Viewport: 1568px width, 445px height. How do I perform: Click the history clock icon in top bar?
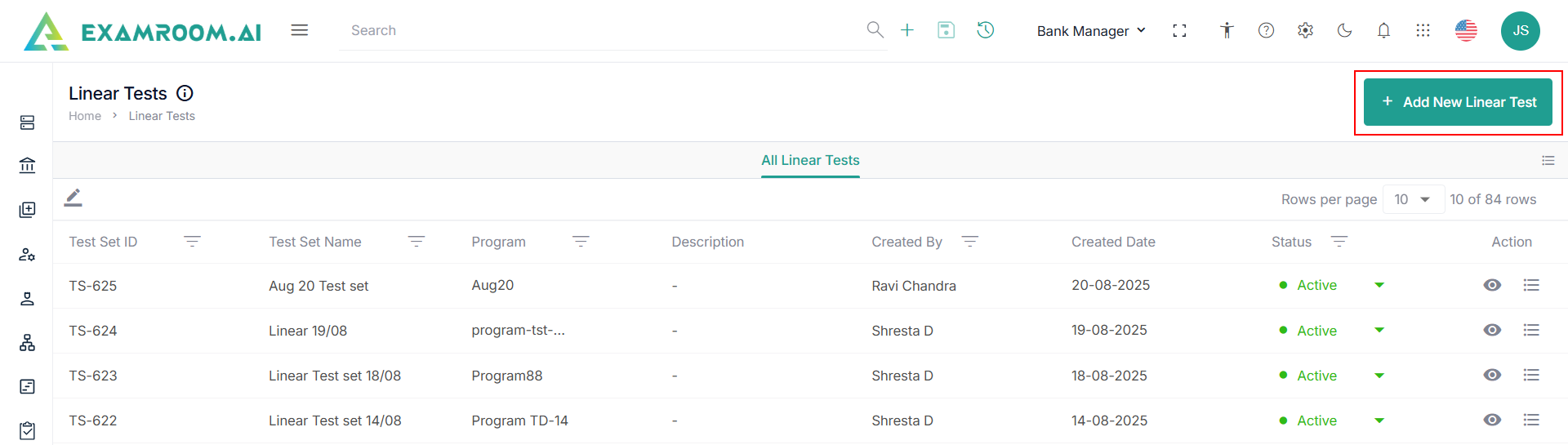986,30
